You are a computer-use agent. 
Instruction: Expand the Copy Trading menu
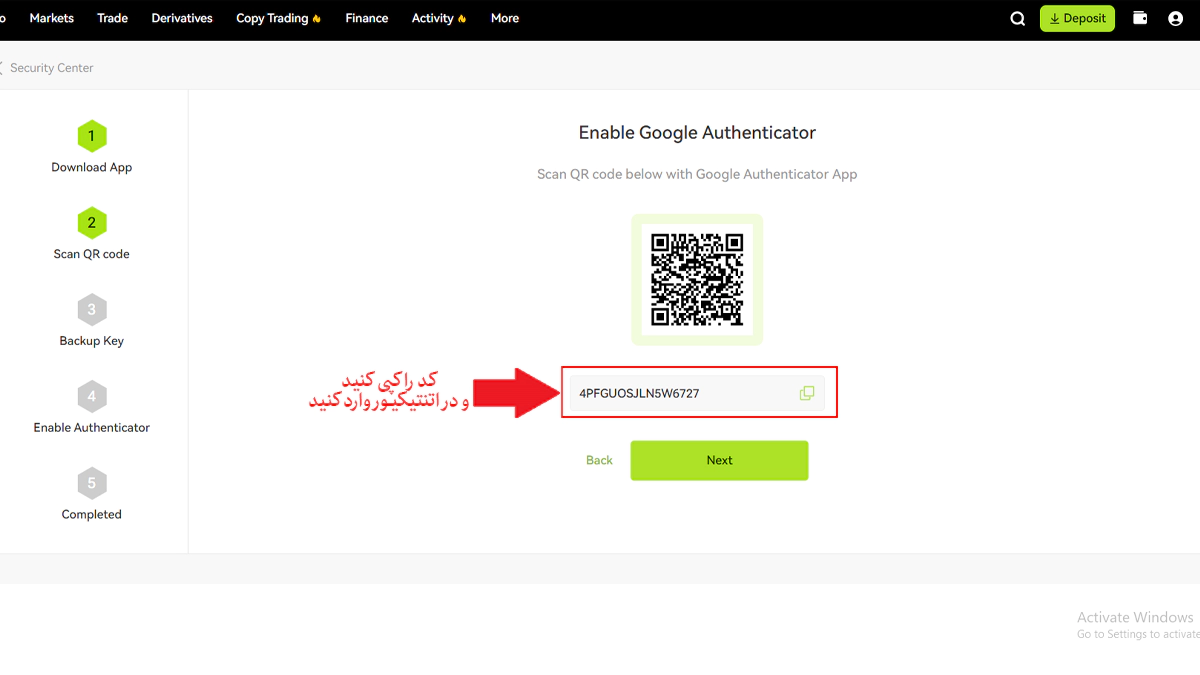click(278, 18)
